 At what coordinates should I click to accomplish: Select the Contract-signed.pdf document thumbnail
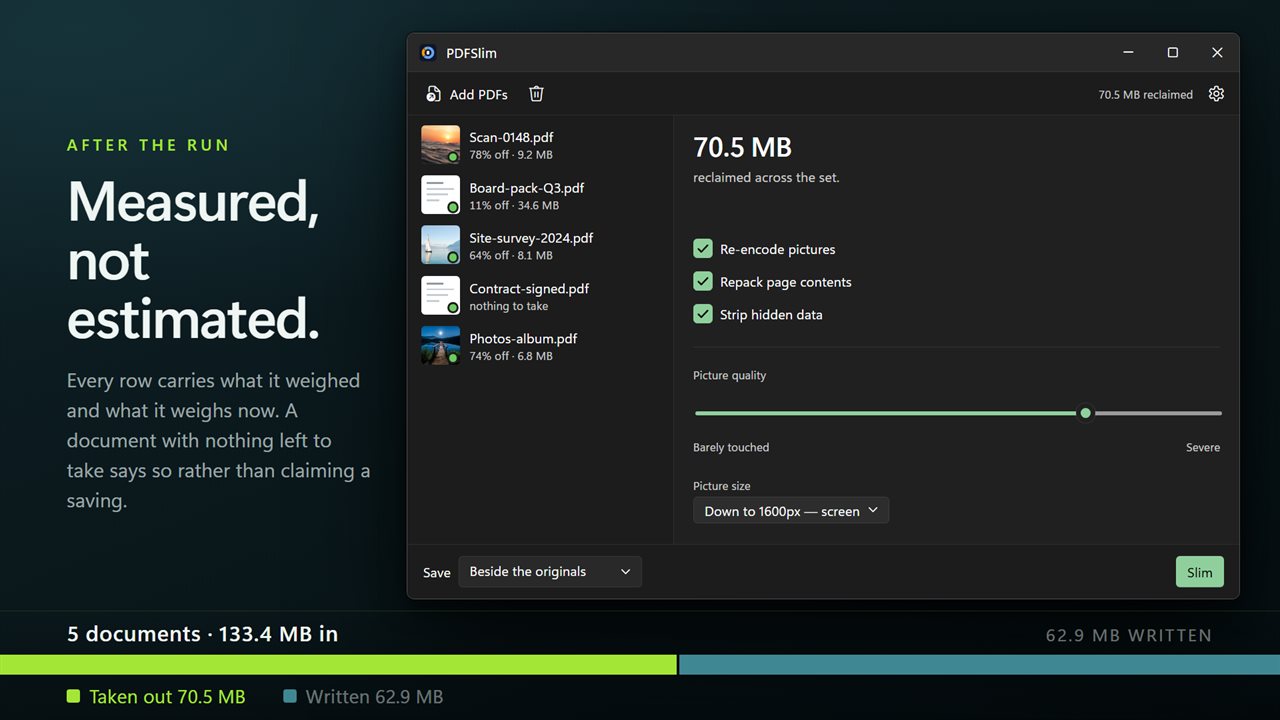[x=441, y=296]
